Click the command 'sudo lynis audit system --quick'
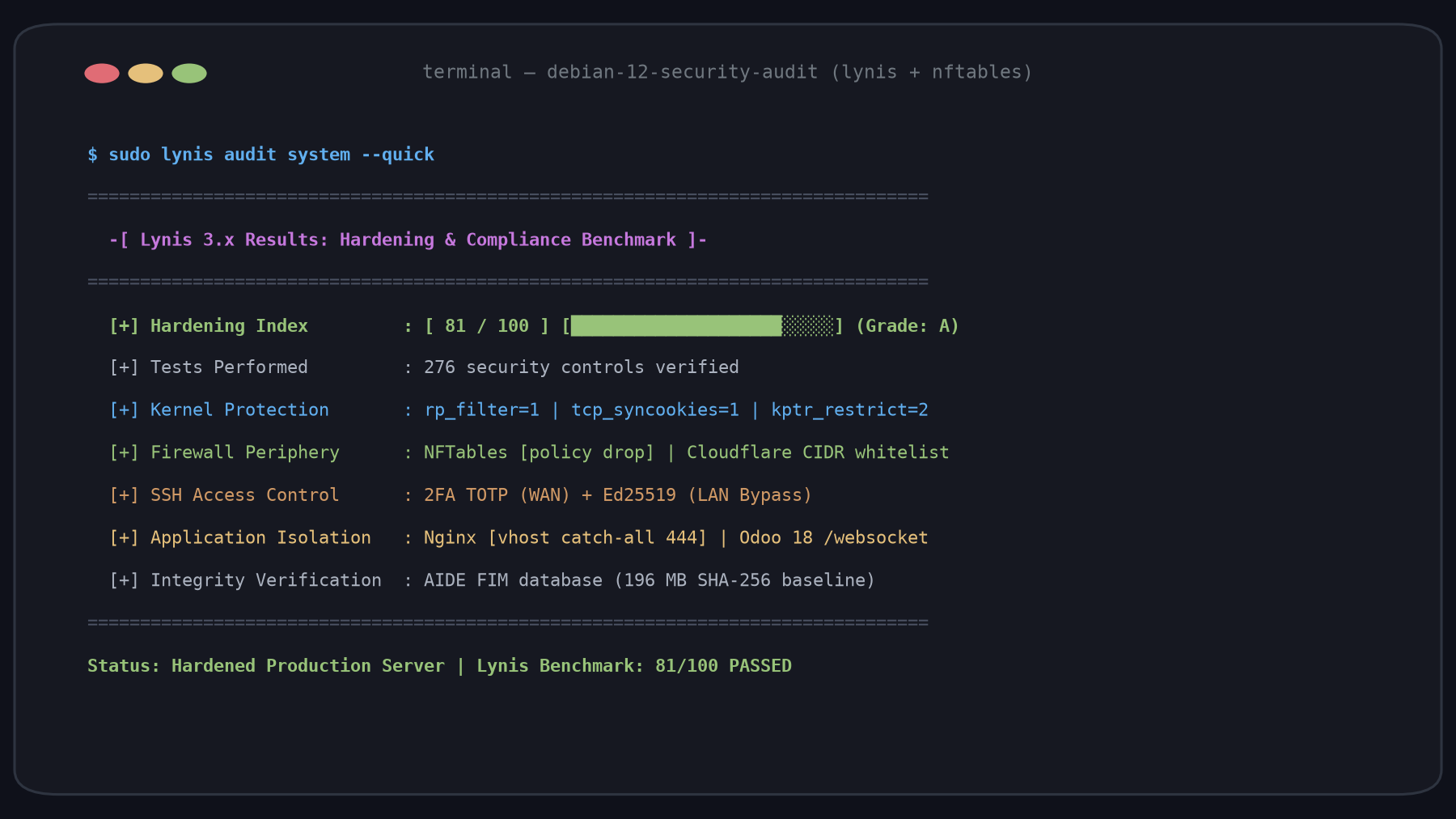Viewport: 1456px width, 819px height. [x=271, y=155]
